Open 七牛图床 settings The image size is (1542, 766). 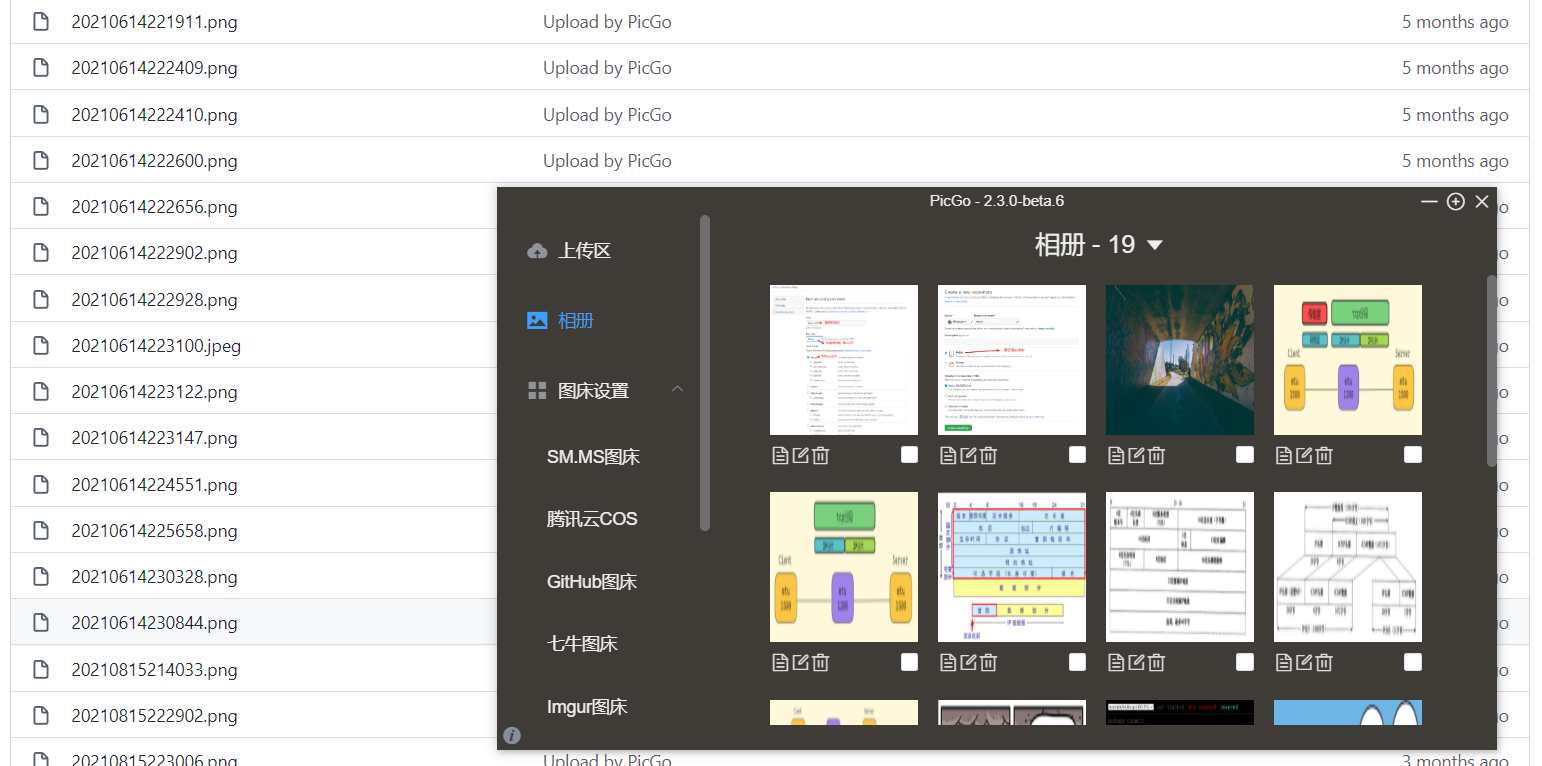point(582,644)
